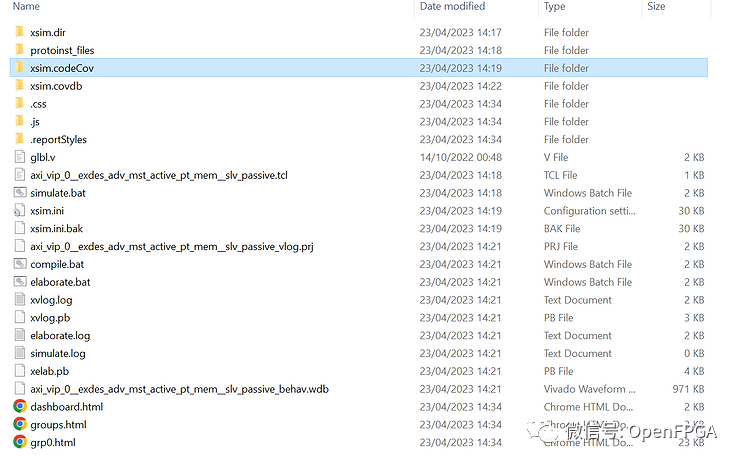The width and height of the screenshot is (740, 465).
Task: Select the xsim.ini.bak file name
Action: (57, 228)
